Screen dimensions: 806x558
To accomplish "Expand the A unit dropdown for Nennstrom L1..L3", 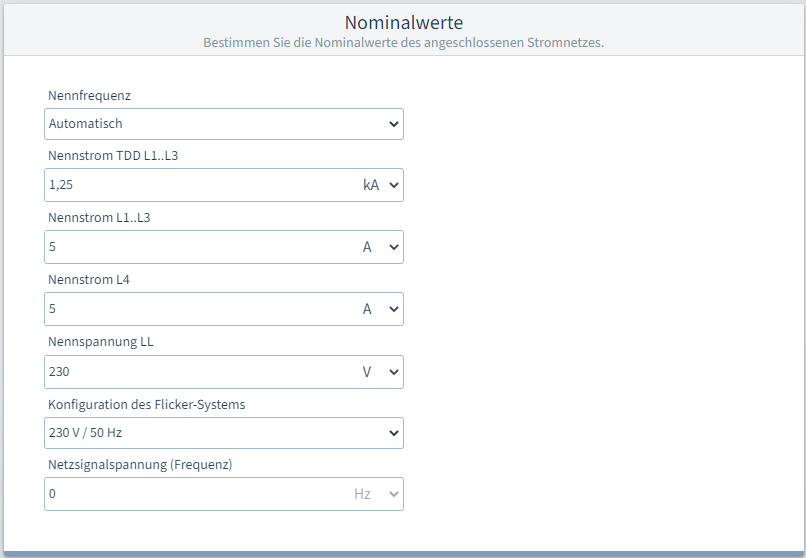I will 380,247.
